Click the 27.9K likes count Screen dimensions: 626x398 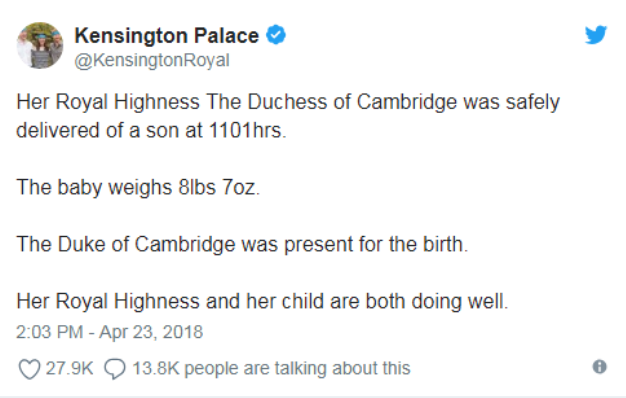(x=69, y=368)
